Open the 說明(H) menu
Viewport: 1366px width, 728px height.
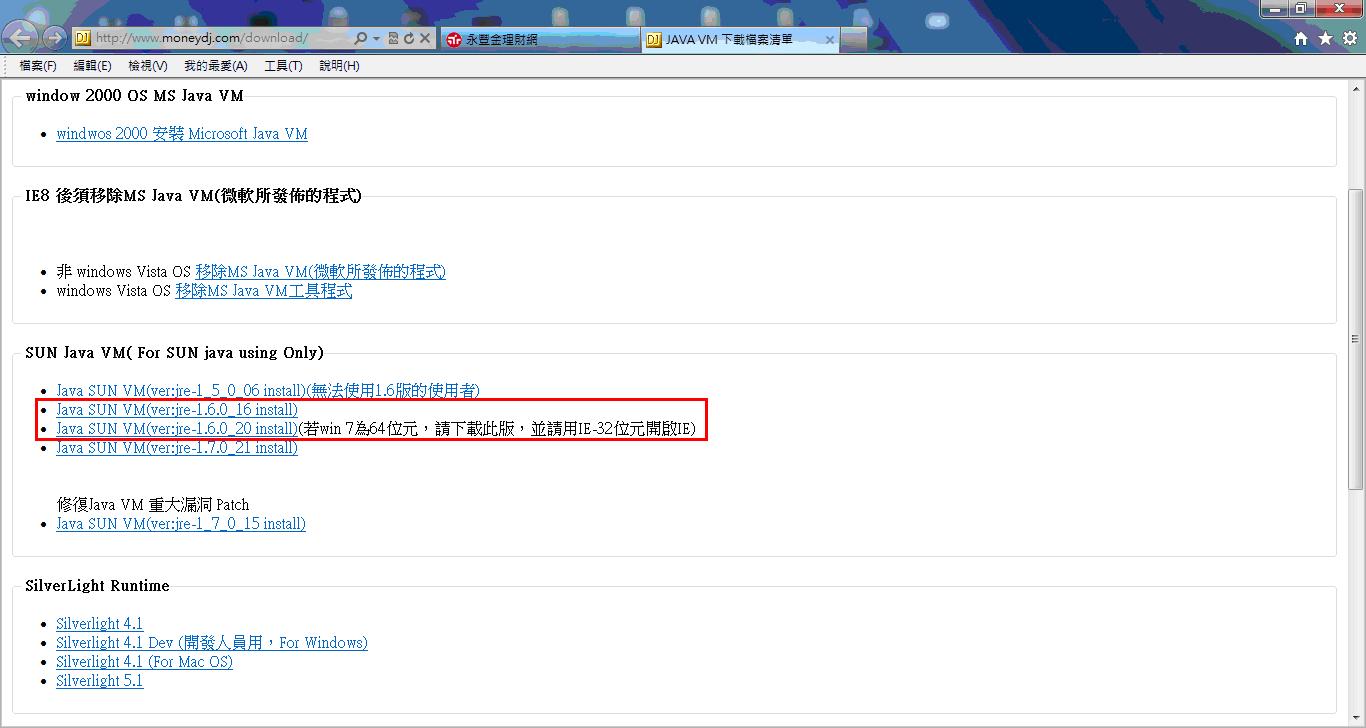(339, 66)
